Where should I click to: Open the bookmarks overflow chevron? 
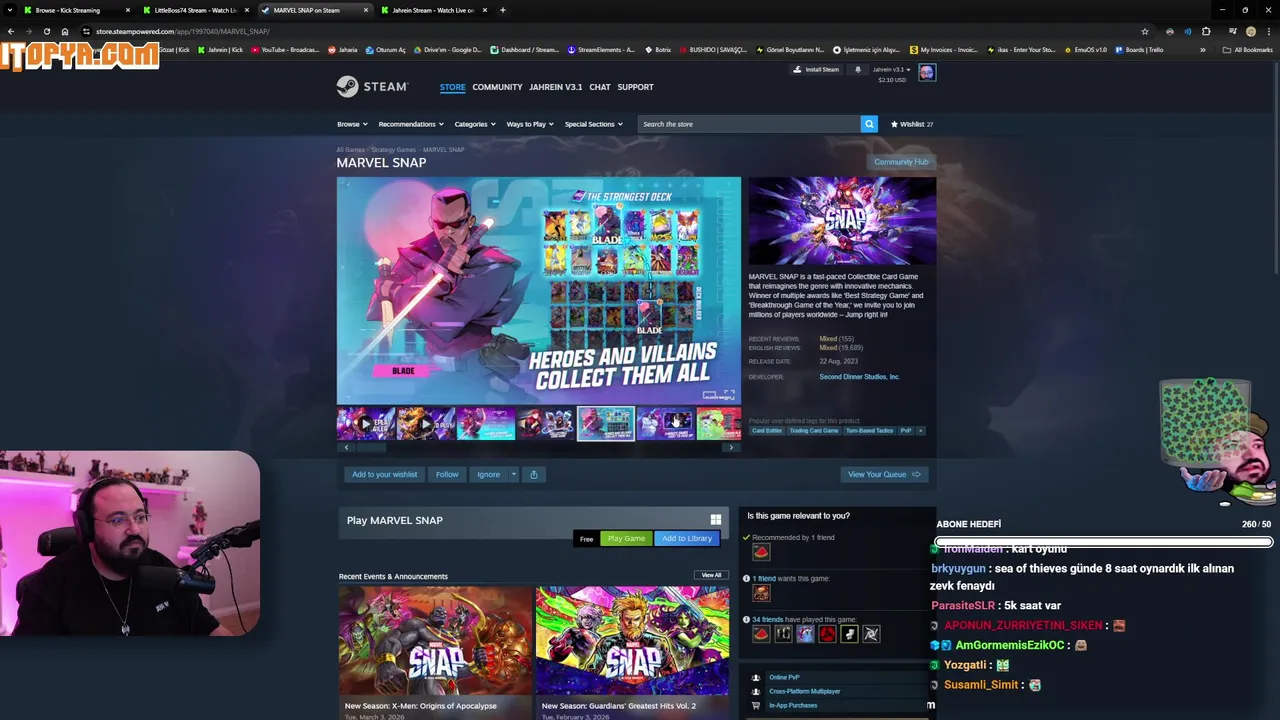[x=1203, y=49]
